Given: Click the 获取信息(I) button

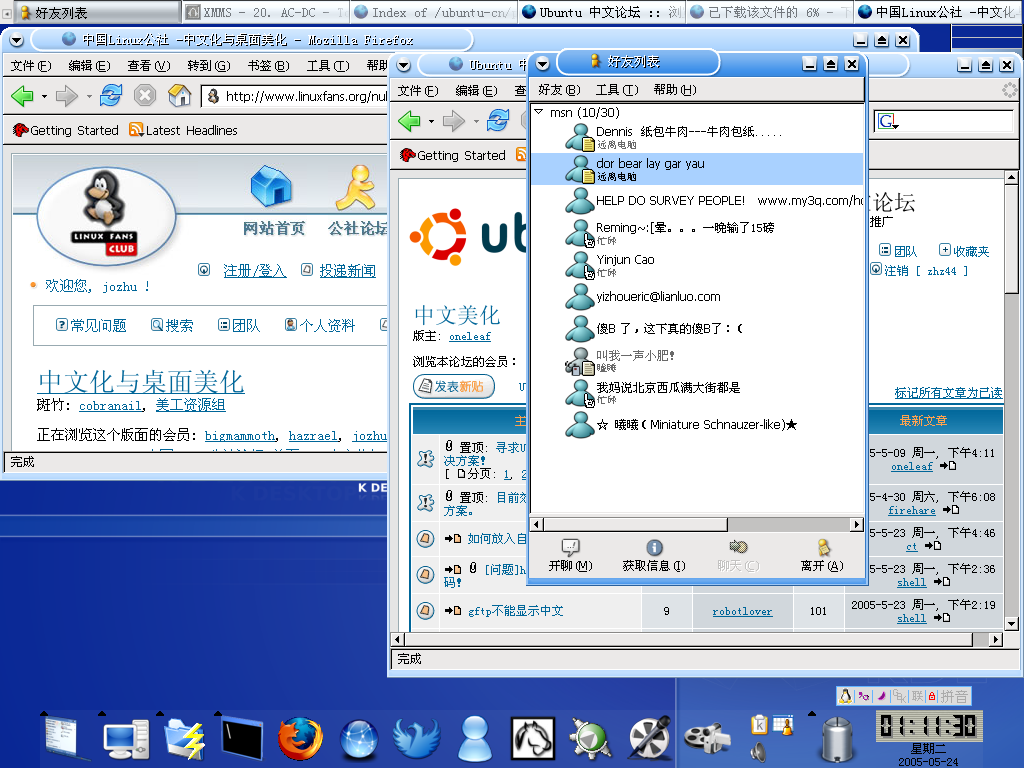Looking at the screenshot, I should (654, 555).
